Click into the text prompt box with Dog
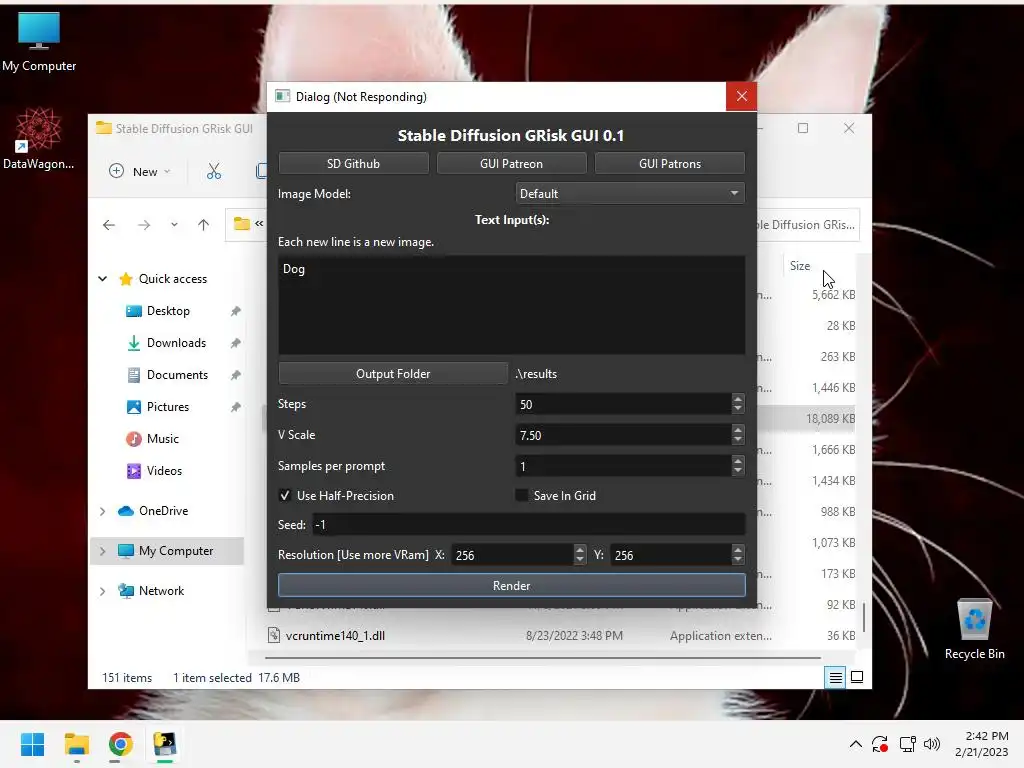Image resolution: width=1024 pixels, height=768 pixels. (511, 305)
